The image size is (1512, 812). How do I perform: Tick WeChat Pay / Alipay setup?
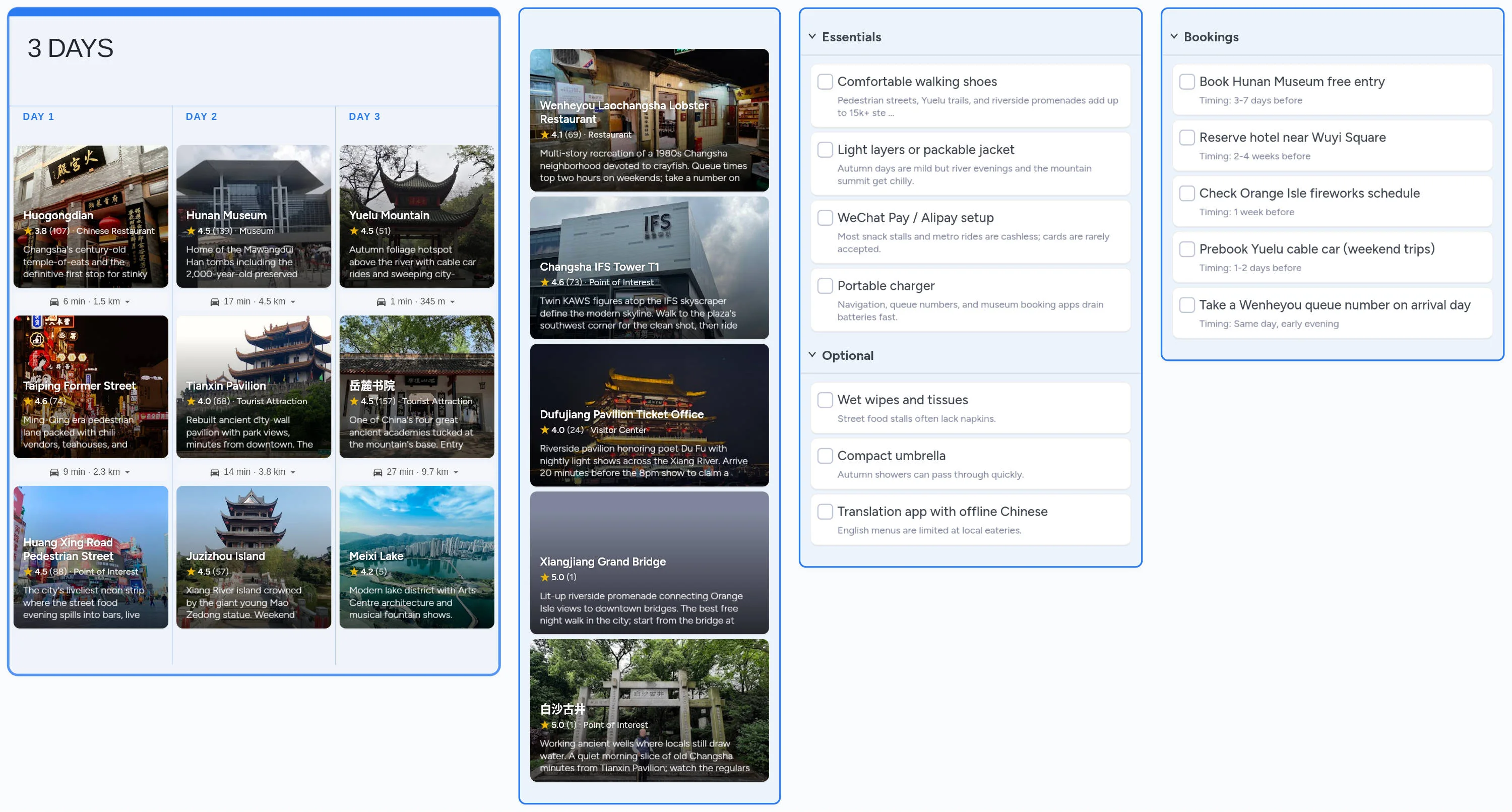[825, 218]
